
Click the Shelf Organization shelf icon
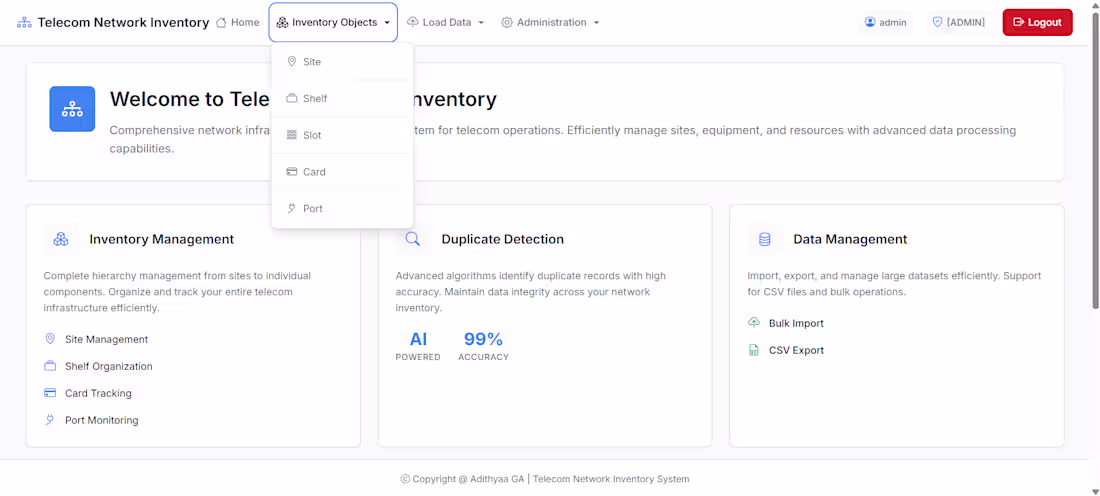(x=50, y=366)
